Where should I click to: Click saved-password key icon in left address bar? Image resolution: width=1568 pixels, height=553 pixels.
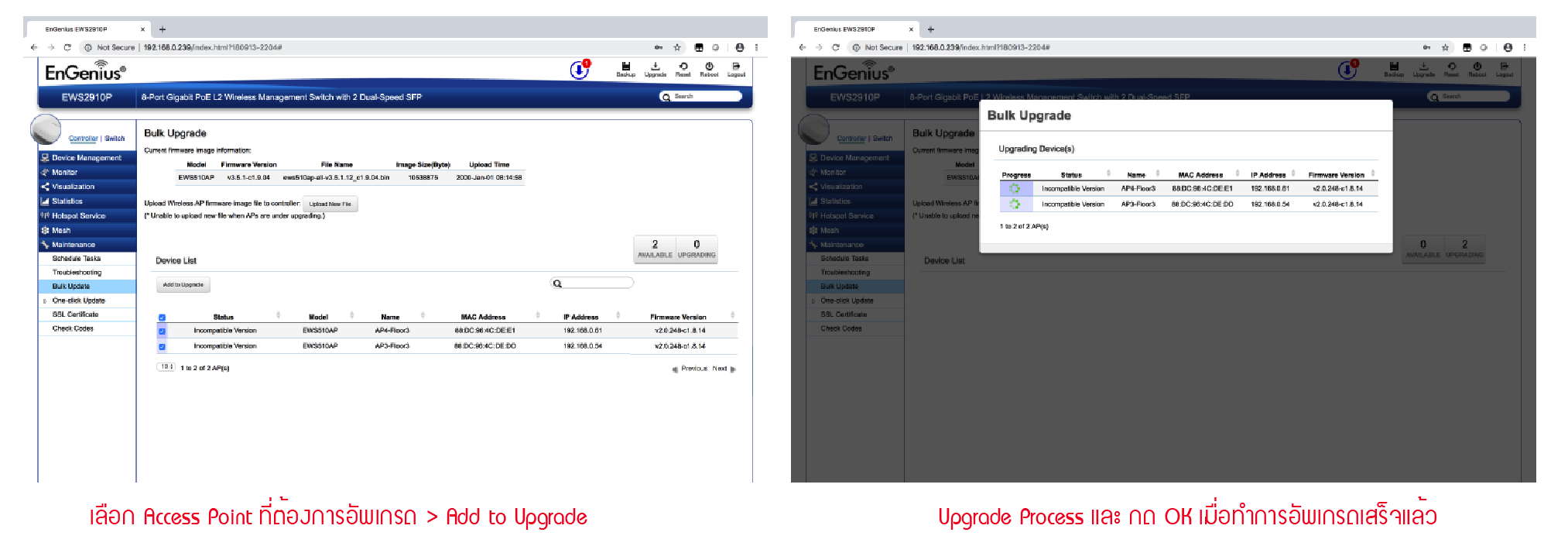[x=658, y=47]
